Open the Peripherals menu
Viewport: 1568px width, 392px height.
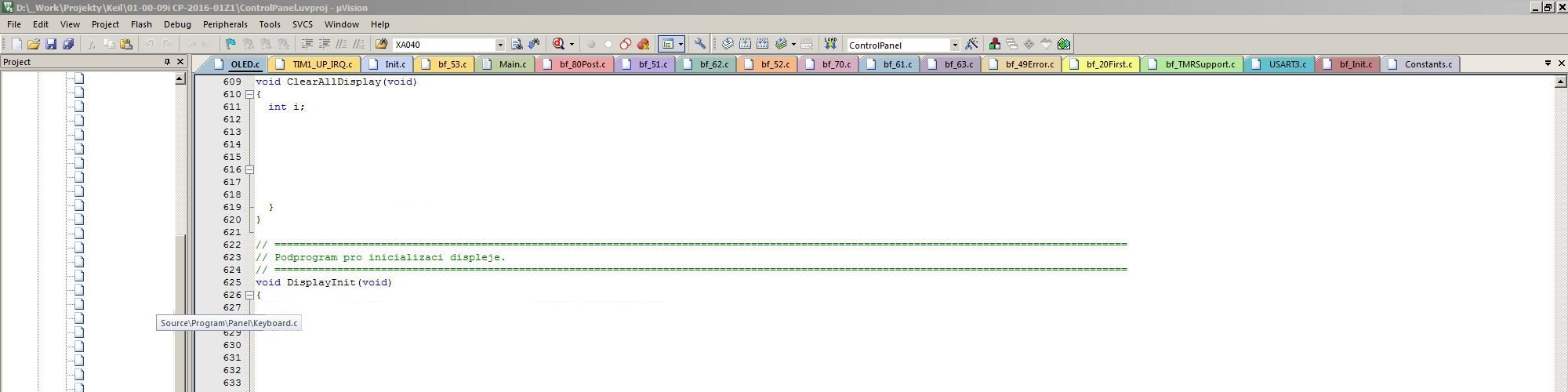point(225,24)
